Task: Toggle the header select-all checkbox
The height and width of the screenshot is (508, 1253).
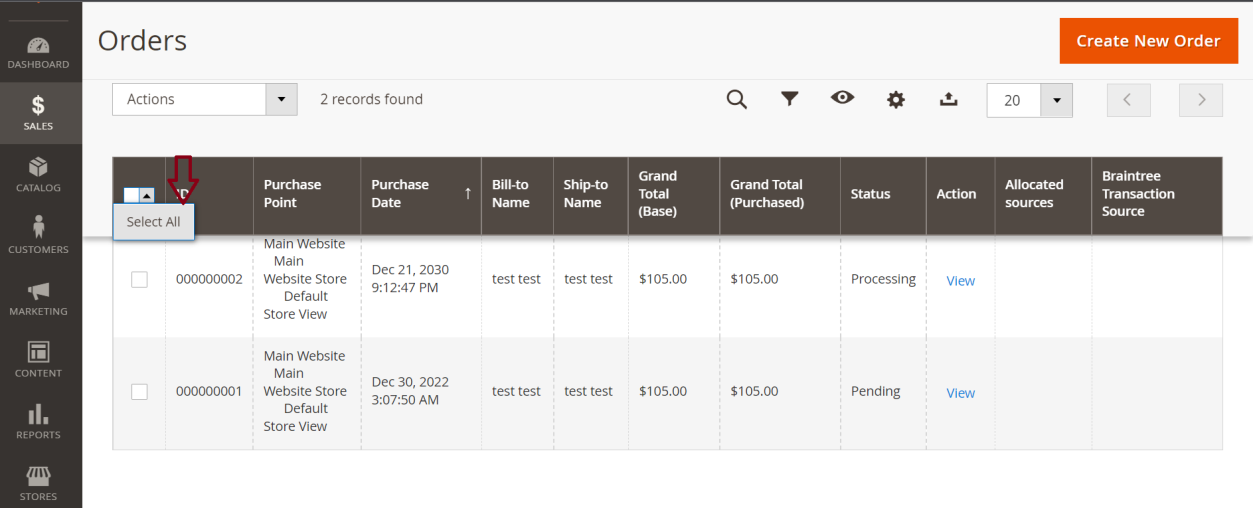Action: coord(131,195)
